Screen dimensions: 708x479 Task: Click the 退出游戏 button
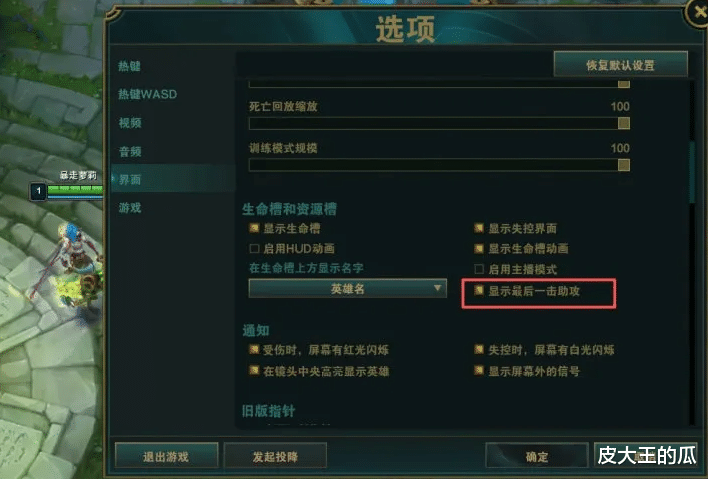pos(166,456)
